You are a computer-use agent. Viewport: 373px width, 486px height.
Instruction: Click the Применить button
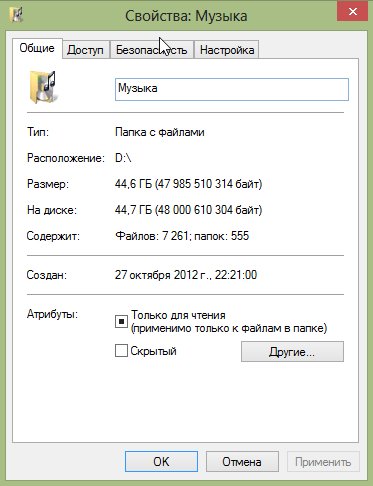pos(323,462)
